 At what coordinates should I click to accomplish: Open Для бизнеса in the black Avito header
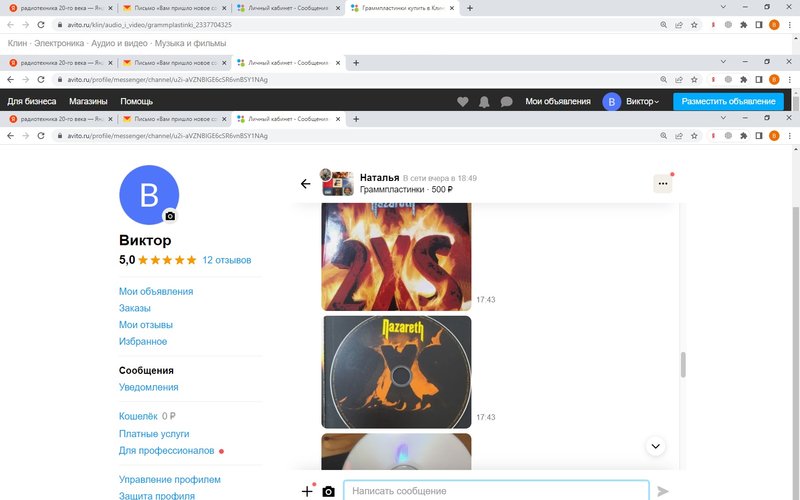(32, 102)
